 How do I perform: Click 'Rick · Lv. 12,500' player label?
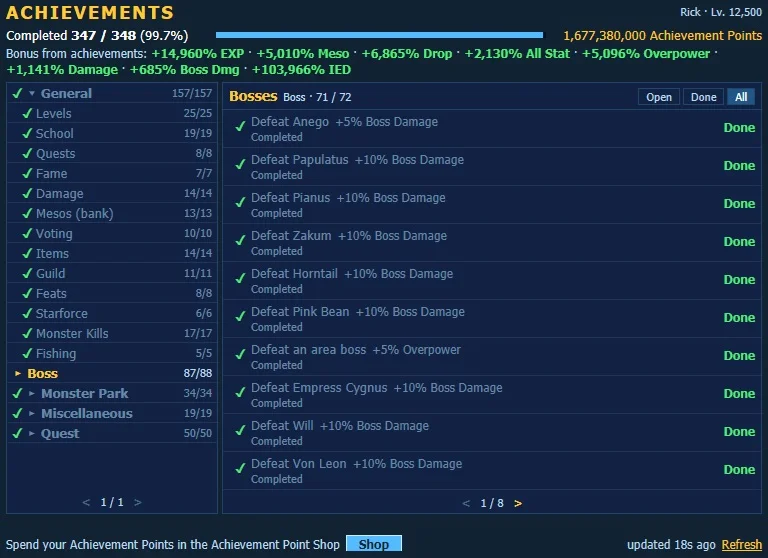(721, 12)
